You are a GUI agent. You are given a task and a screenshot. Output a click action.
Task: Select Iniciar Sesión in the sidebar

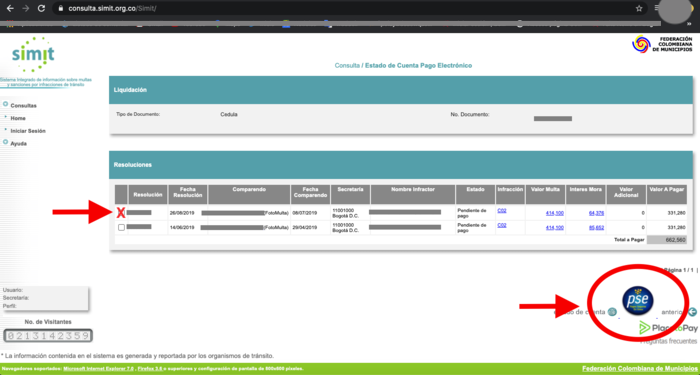(x=28, y=131)
